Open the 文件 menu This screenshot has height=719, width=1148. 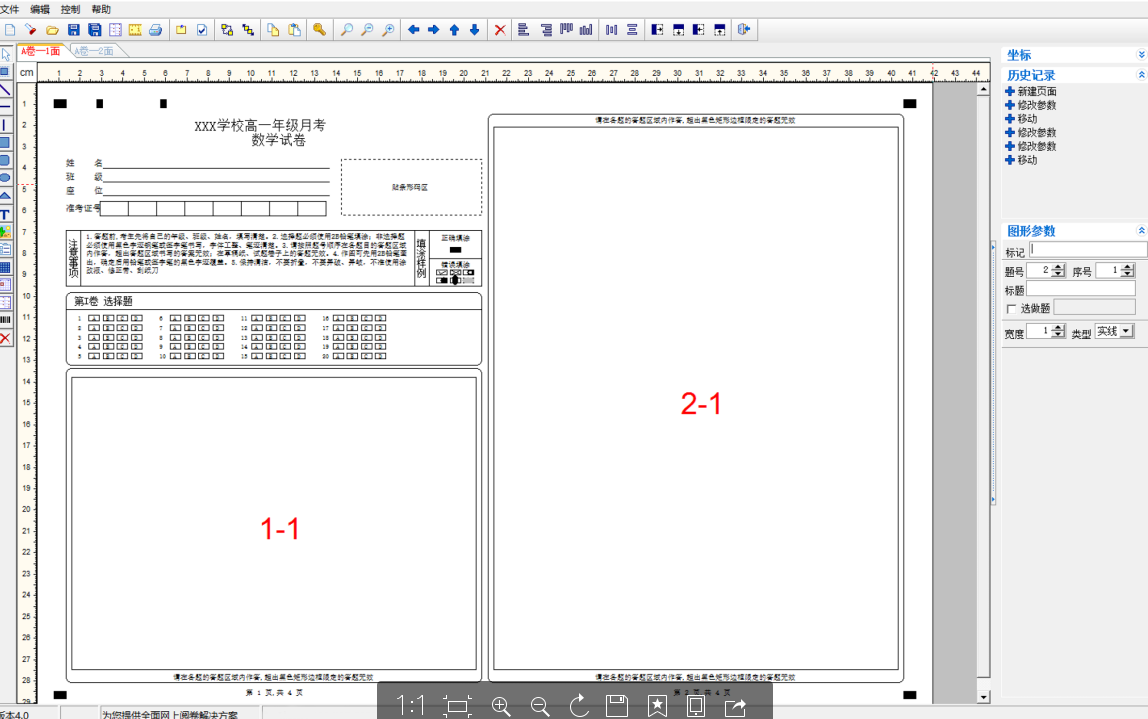point(10,10)
